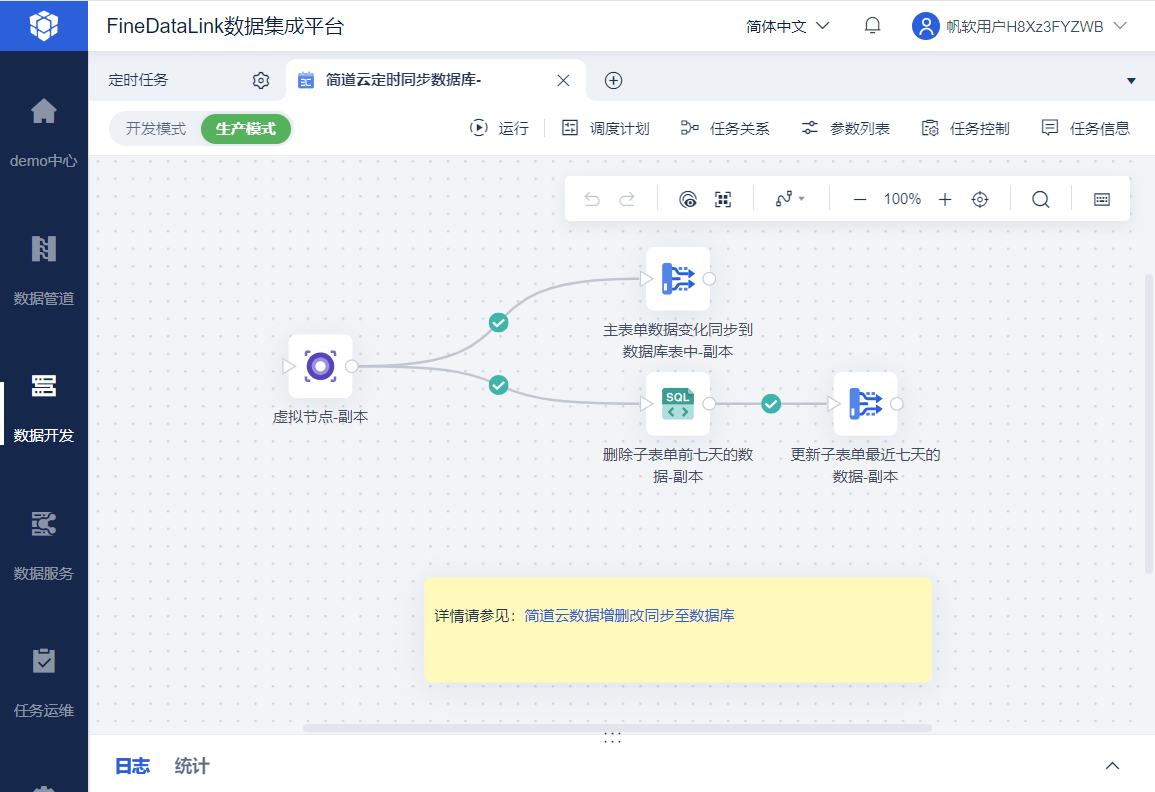Open the tab list dropdown arrow
Screen dimensions: 1155x792
[1131, 81]
